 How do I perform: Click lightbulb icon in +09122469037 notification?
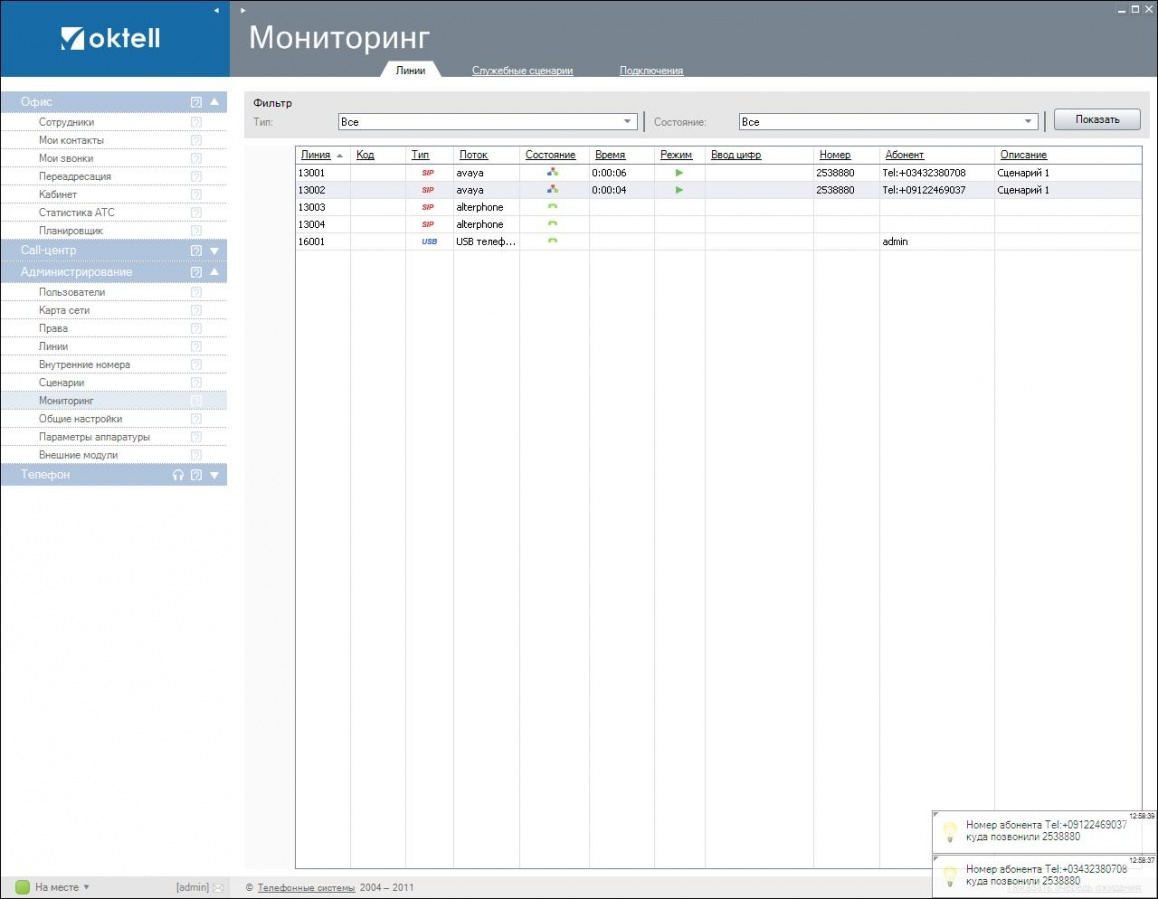point(950,831)
